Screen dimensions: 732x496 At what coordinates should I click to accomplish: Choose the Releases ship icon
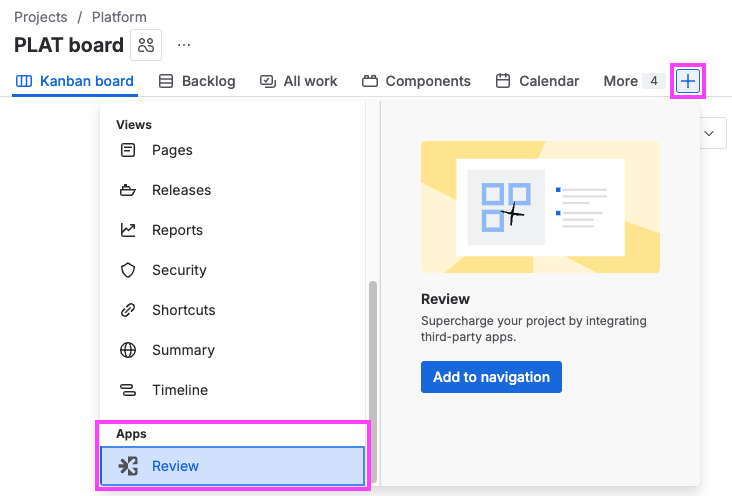pos(128,190)
